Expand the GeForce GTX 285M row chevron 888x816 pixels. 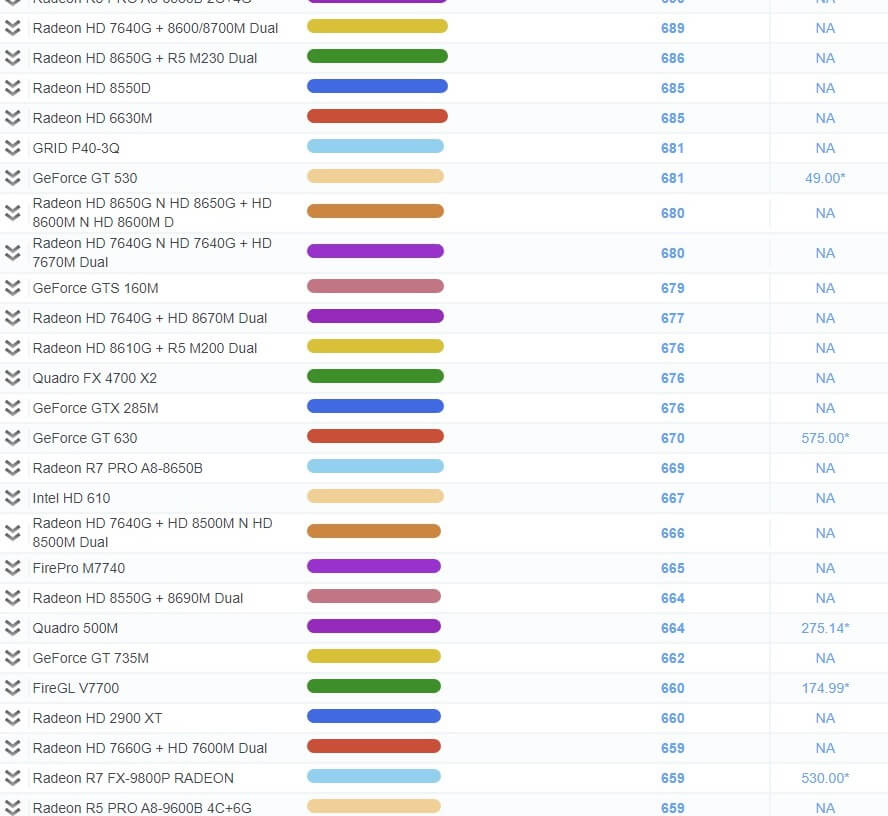(x=12, y=408)
